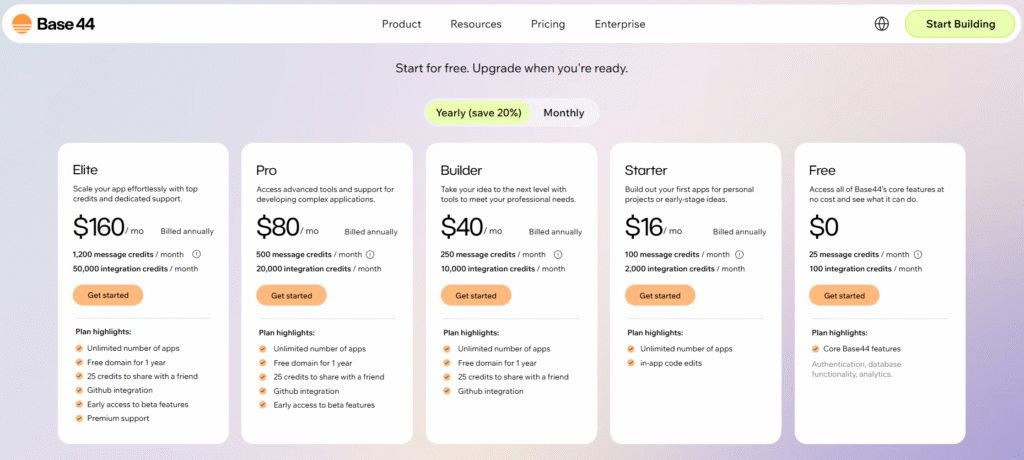Go to the Pricing page
This screenshot has width=1024, height=460.
548,24
